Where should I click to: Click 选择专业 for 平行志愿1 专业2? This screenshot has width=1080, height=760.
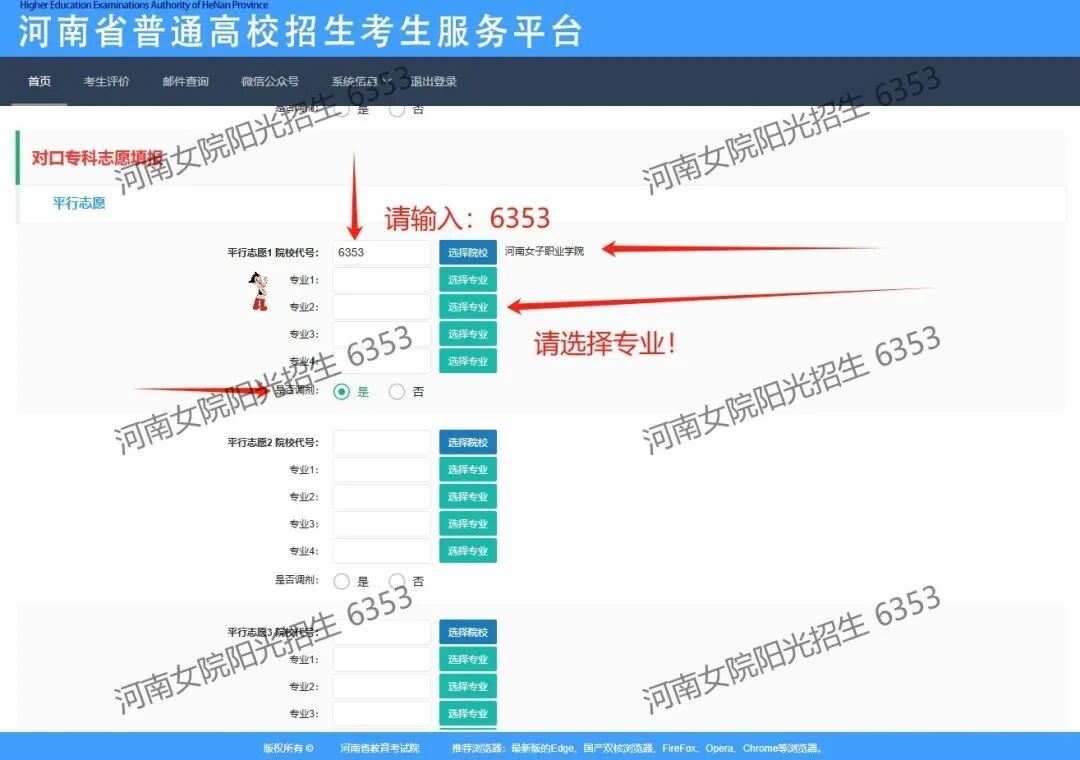467,307
